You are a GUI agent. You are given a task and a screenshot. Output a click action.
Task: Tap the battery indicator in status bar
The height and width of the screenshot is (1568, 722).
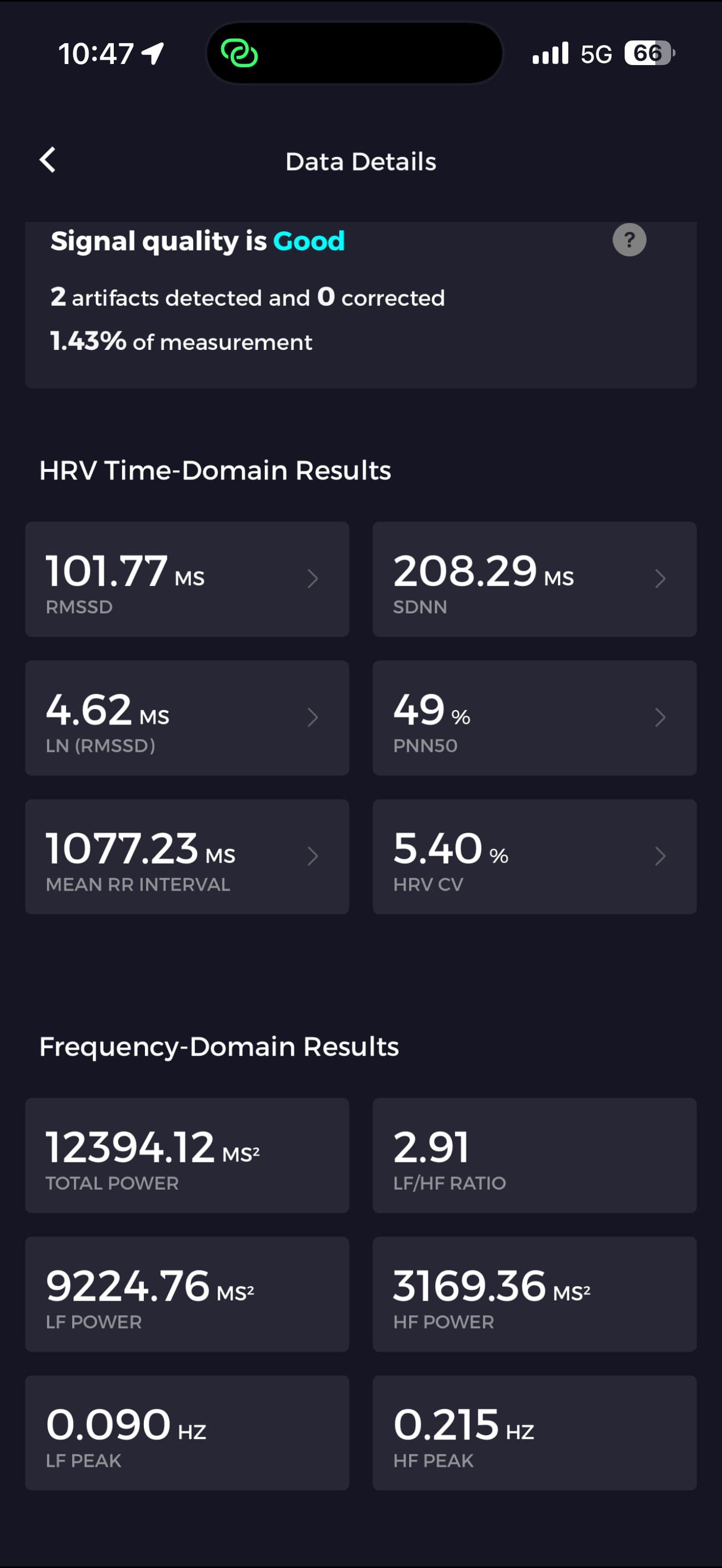649,54
